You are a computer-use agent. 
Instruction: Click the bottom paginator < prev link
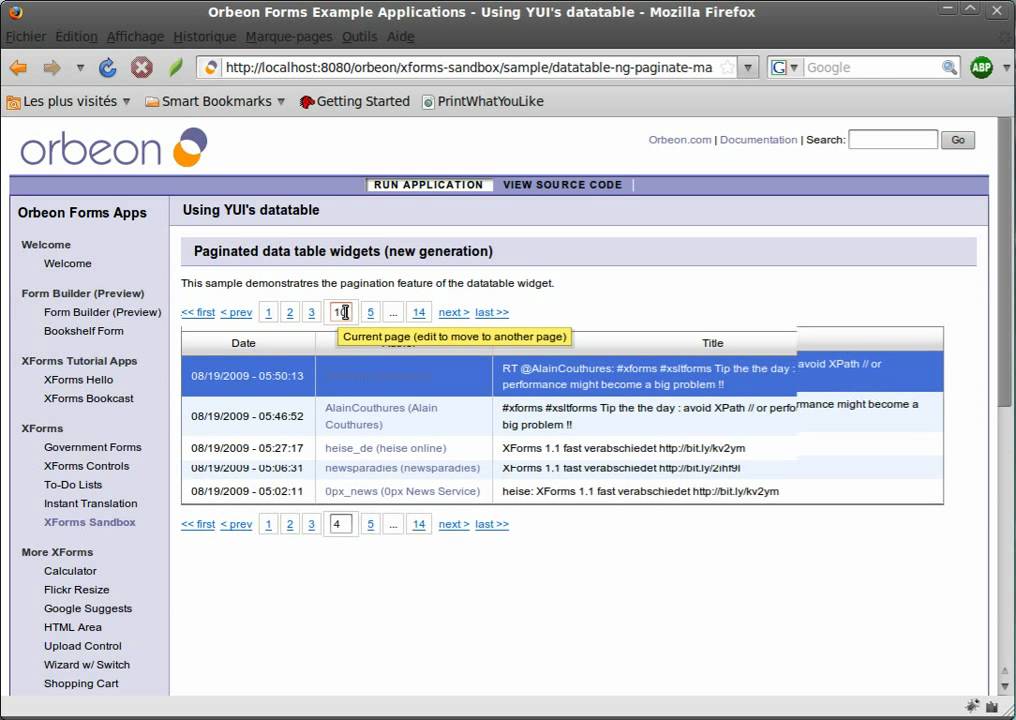pyautogui.click(x=236, y=524)
